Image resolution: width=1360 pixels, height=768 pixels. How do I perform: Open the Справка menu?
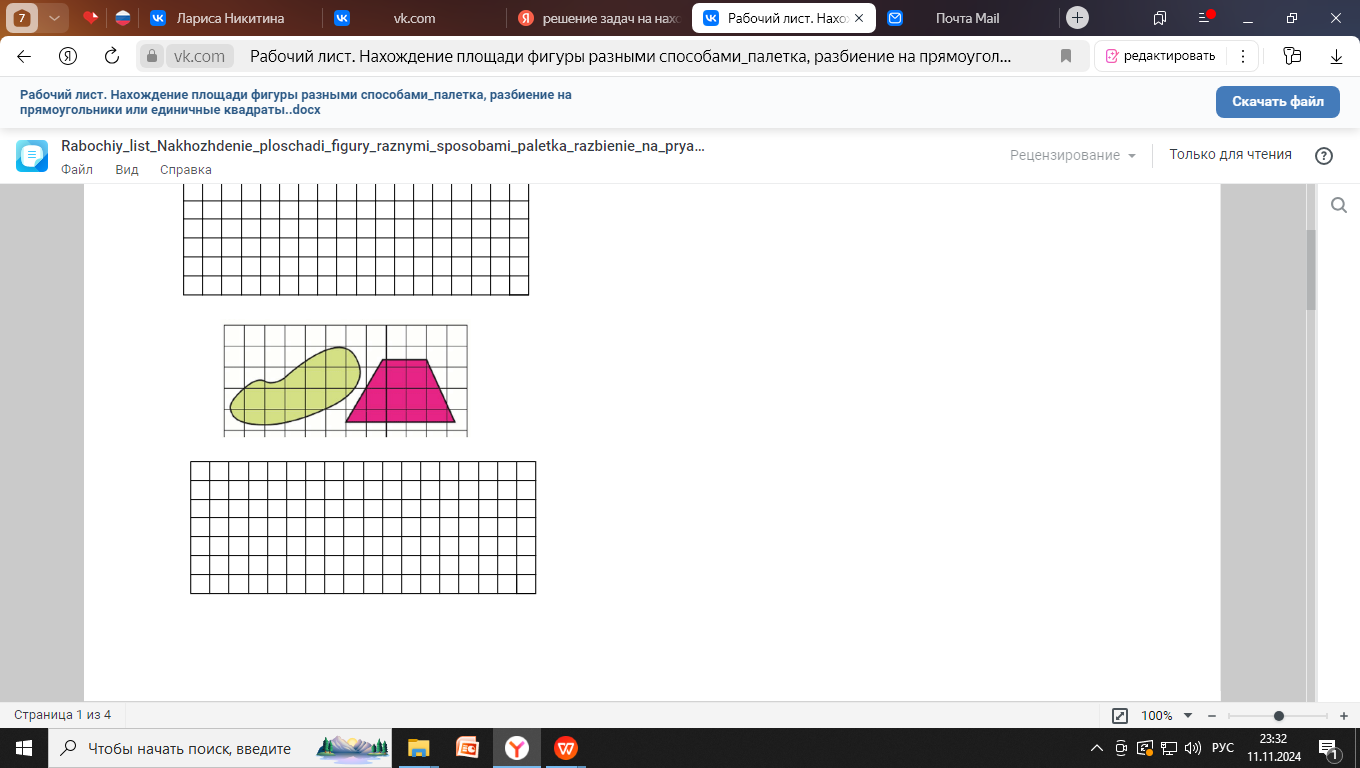click(186, 170)
